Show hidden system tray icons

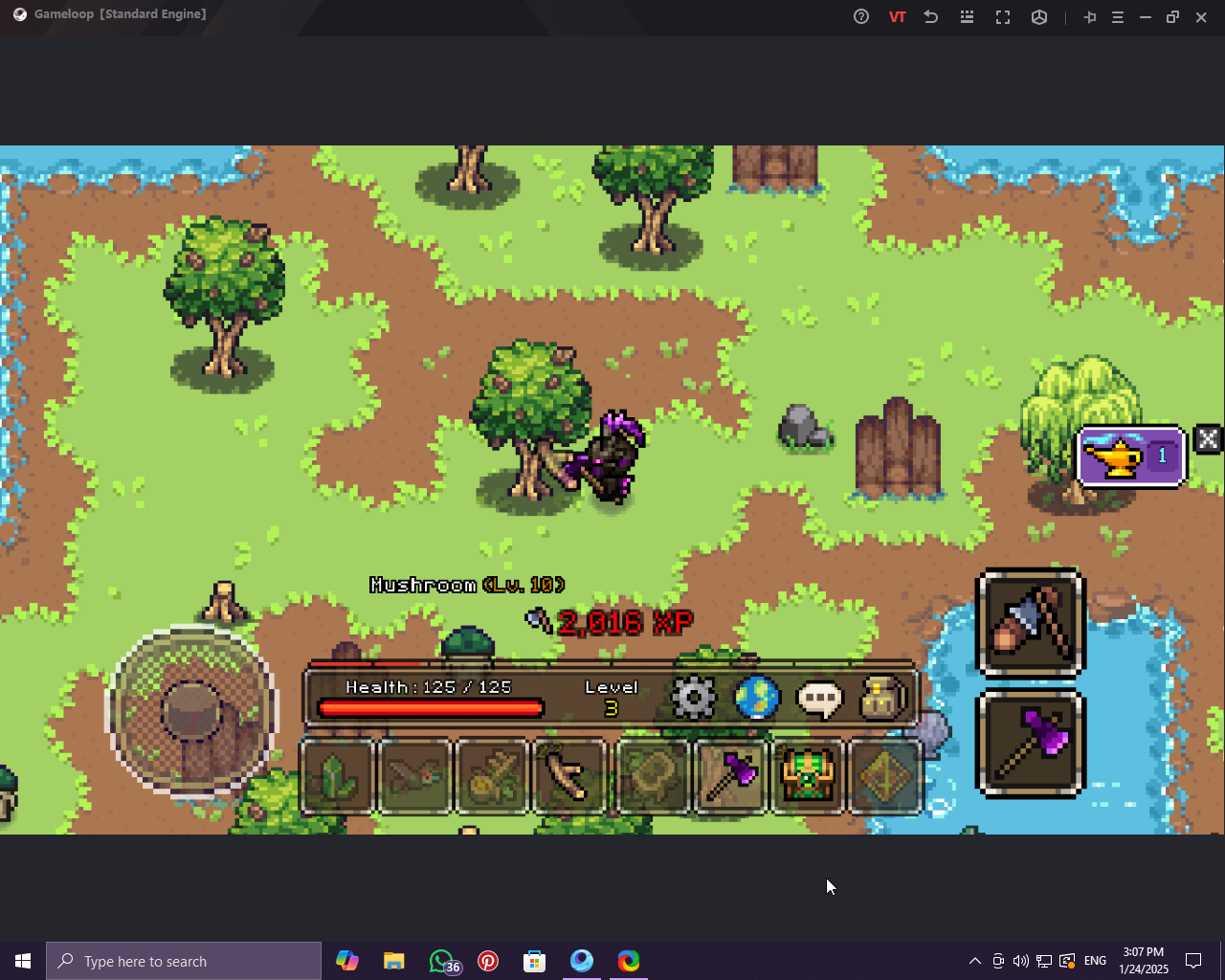[974, 961]
